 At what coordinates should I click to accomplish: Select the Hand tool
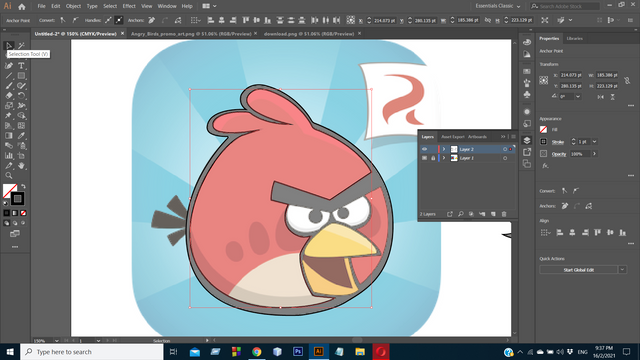click(x=21, y=165)
